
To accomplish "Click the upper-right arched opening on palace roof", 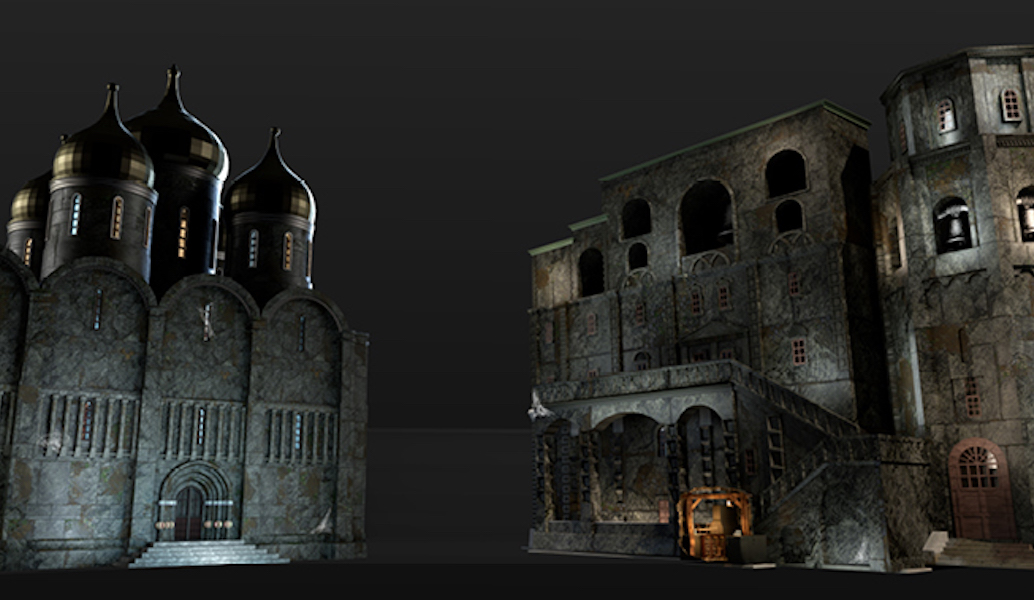I will coord(786,173).
